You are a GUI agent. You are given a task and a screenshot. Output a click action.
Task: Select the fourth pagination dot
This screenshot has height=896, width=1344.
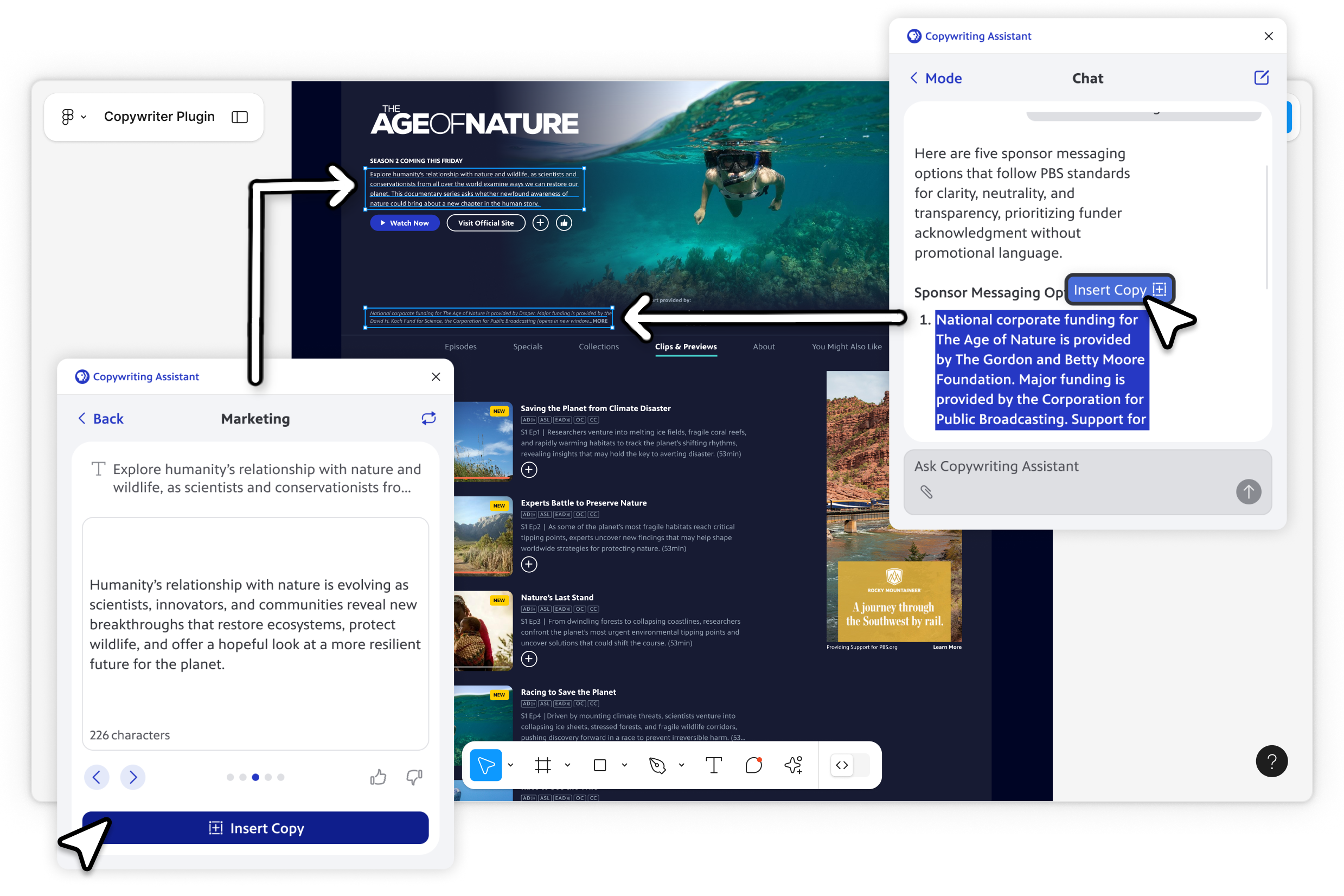(268, 777)
